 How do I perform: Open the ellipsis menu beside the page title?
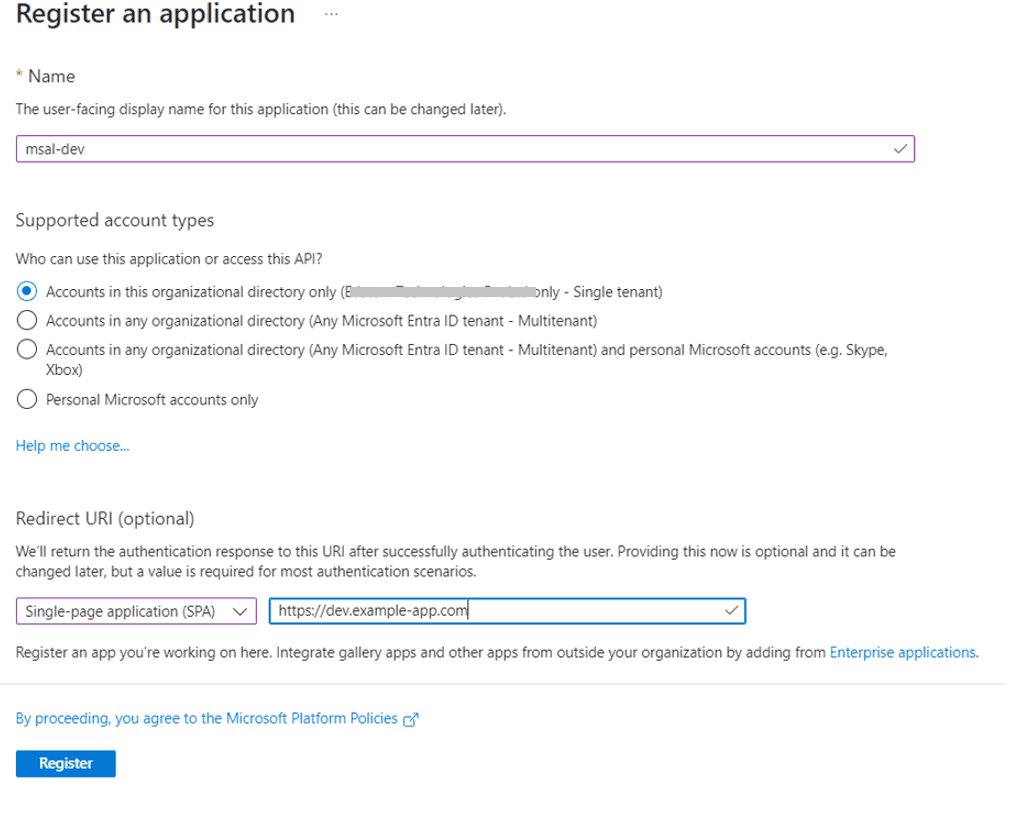[x=332, y=16]
